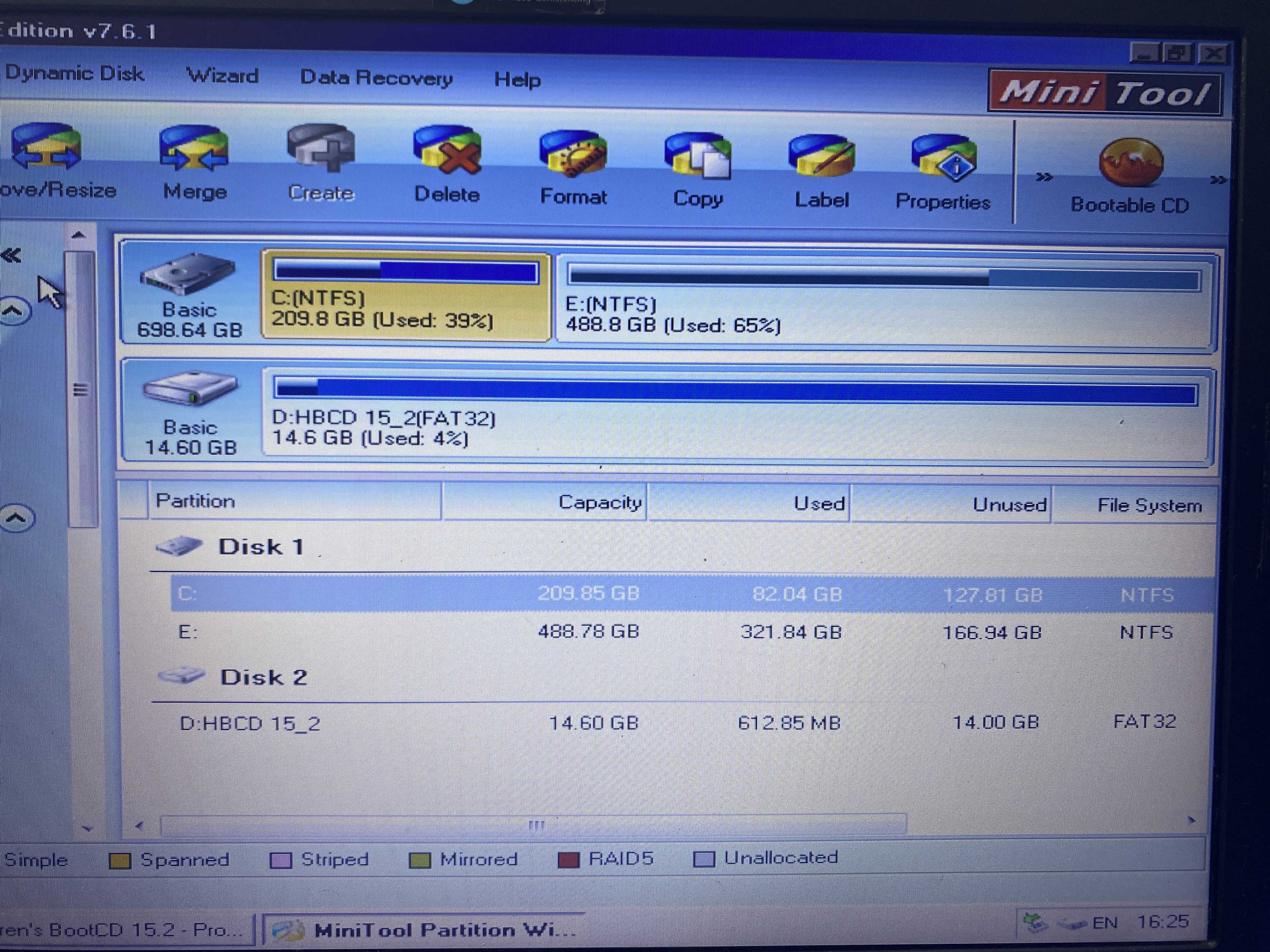Expand toolbar overflow after Bootable CD
Viewport: 1270px width, 952px height.
coord(1218,180)
